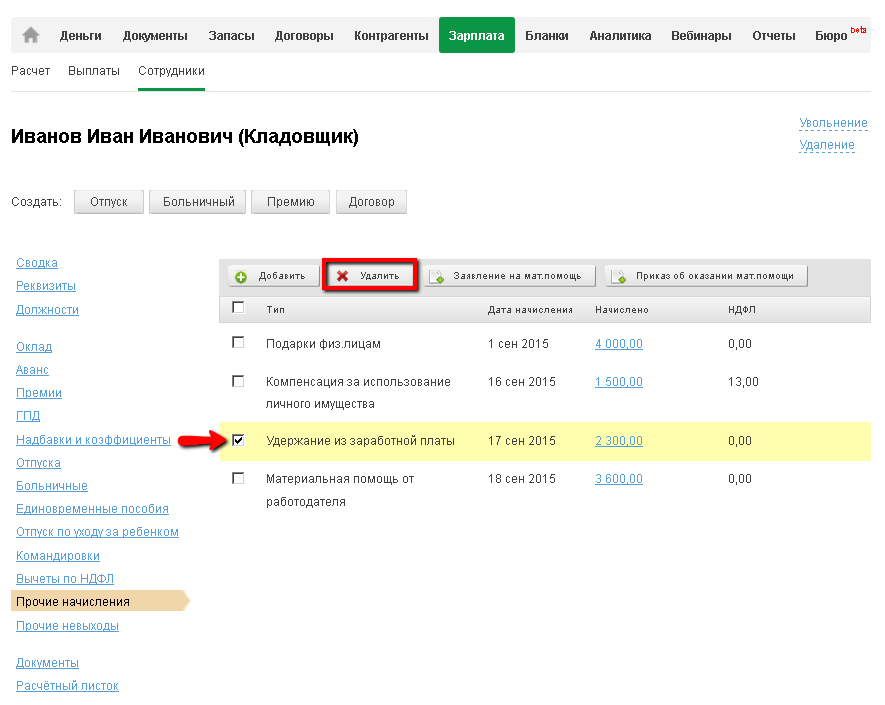Click the Заявление на мат.помощь document icon
The image size is (885, 705).
437,277
